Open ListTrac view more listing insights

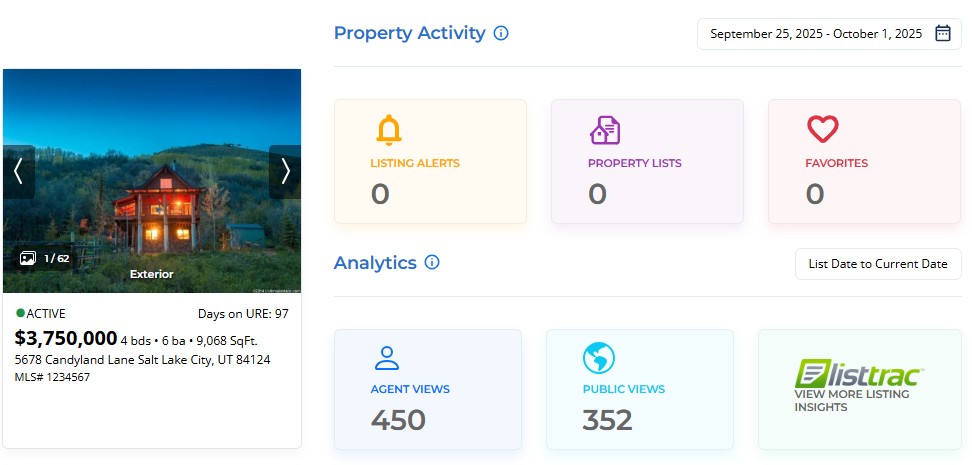(859, 389)
